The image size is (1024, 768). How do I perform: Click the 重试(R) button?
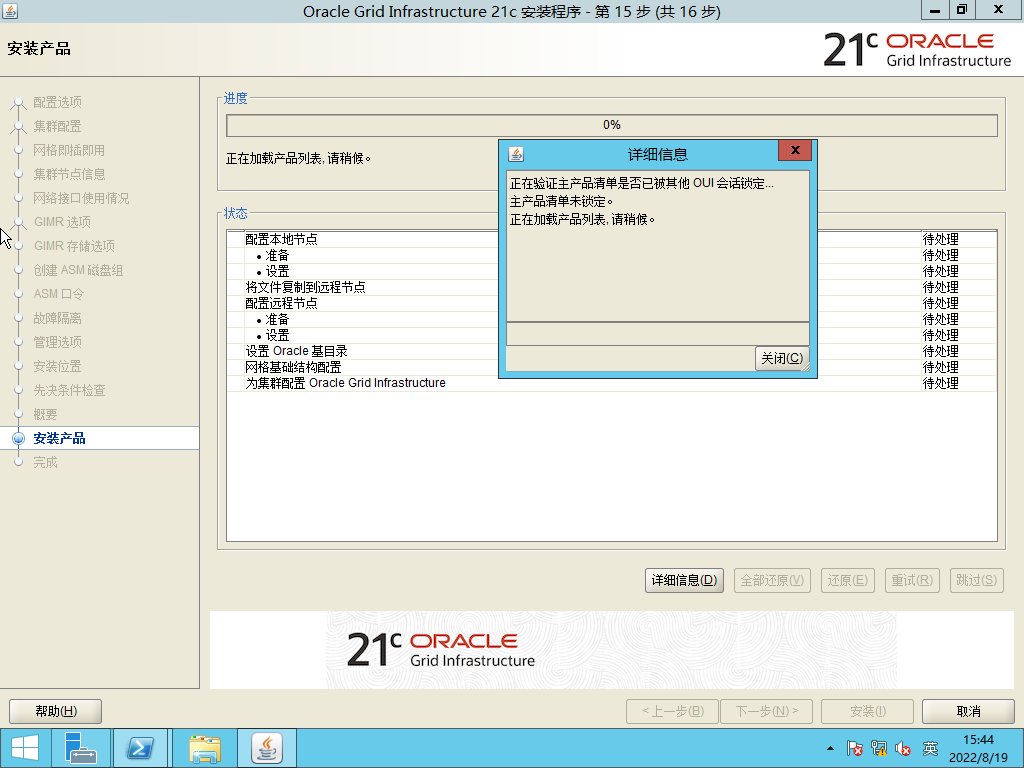[x=912, y=580]
